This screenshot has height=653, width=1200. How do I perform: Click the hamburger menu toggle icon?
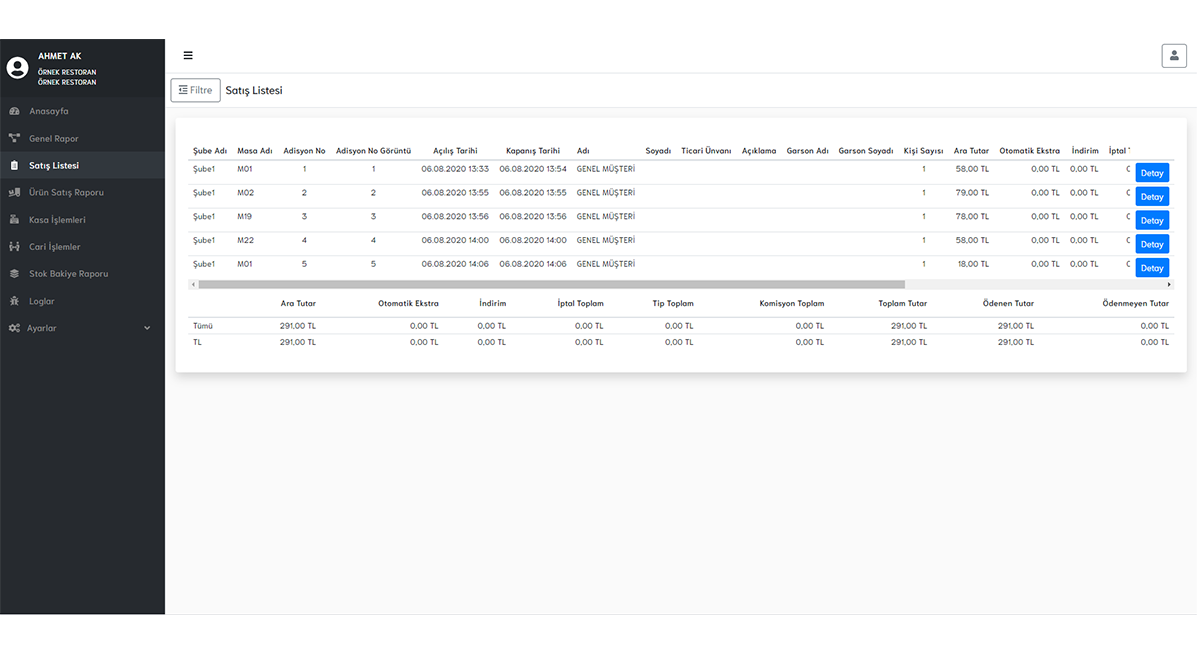188,56
